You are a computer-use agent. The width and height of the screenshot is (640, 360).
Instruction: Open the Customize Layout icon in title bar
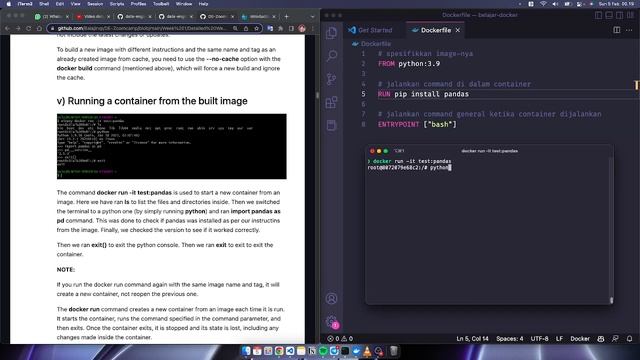point(631,15)
